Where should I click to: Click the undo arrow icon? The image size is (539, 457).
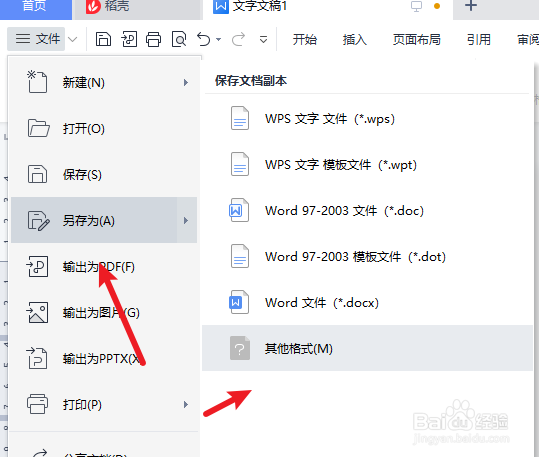(x=204, y=39)
